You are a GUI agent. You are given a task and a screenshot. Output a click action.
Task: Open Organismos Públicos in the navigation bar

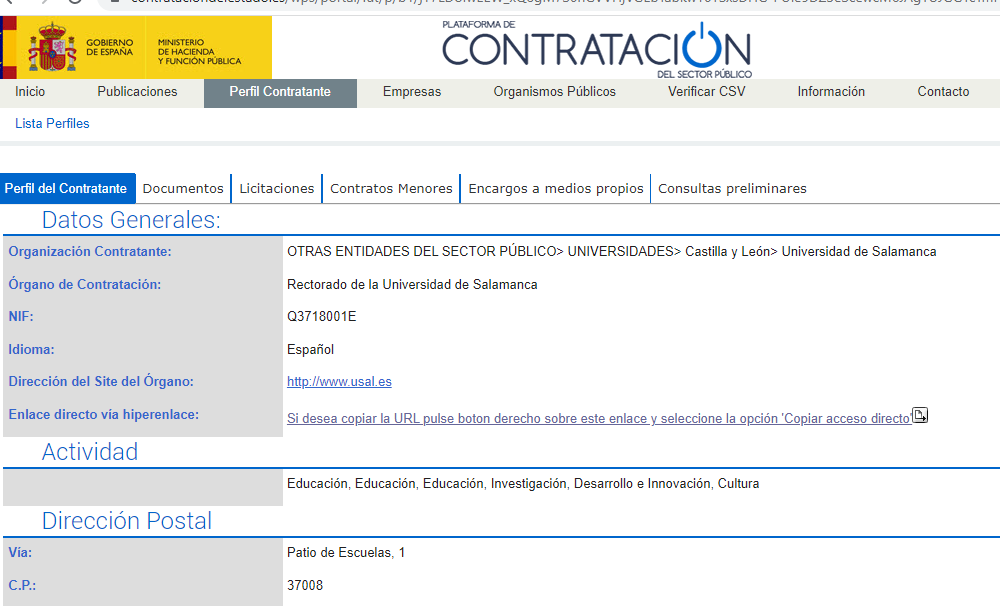click(x=555, y=92)
